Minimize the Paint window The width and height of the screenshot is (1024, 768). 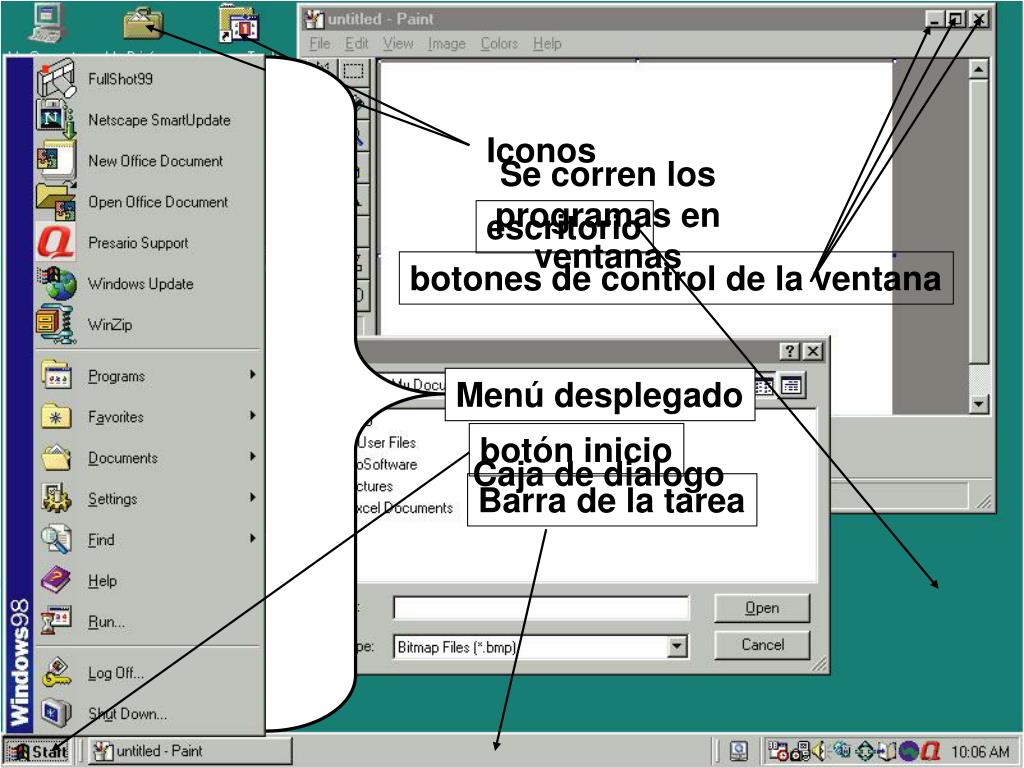click(934, 20)
